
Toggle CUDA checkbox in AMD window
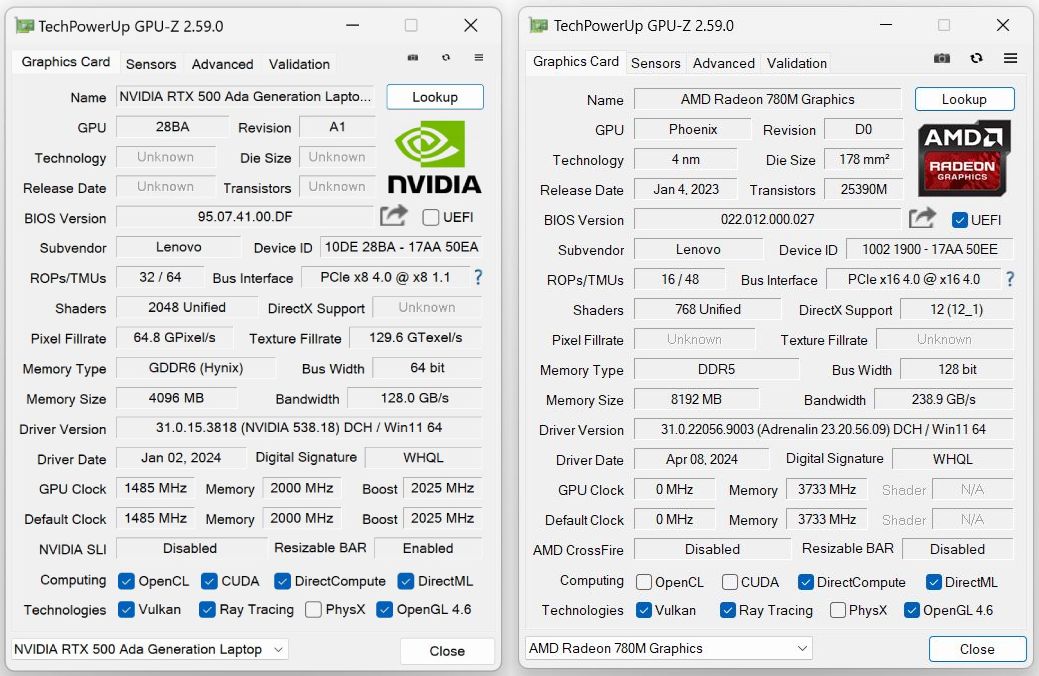coord(730,582)
